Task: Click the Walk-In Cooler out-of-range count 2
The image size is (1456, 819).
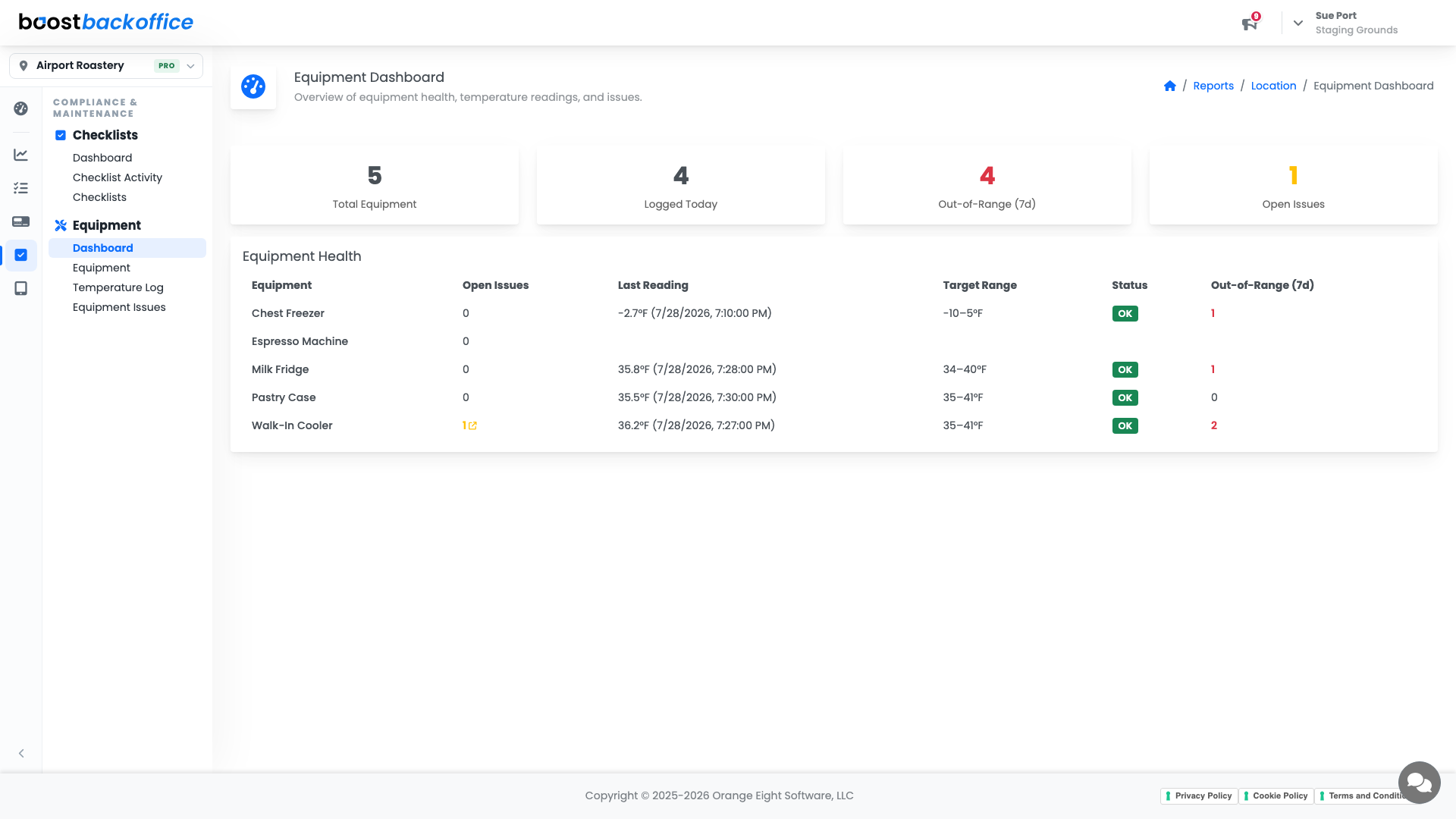Action: (x=1214, y=425)
